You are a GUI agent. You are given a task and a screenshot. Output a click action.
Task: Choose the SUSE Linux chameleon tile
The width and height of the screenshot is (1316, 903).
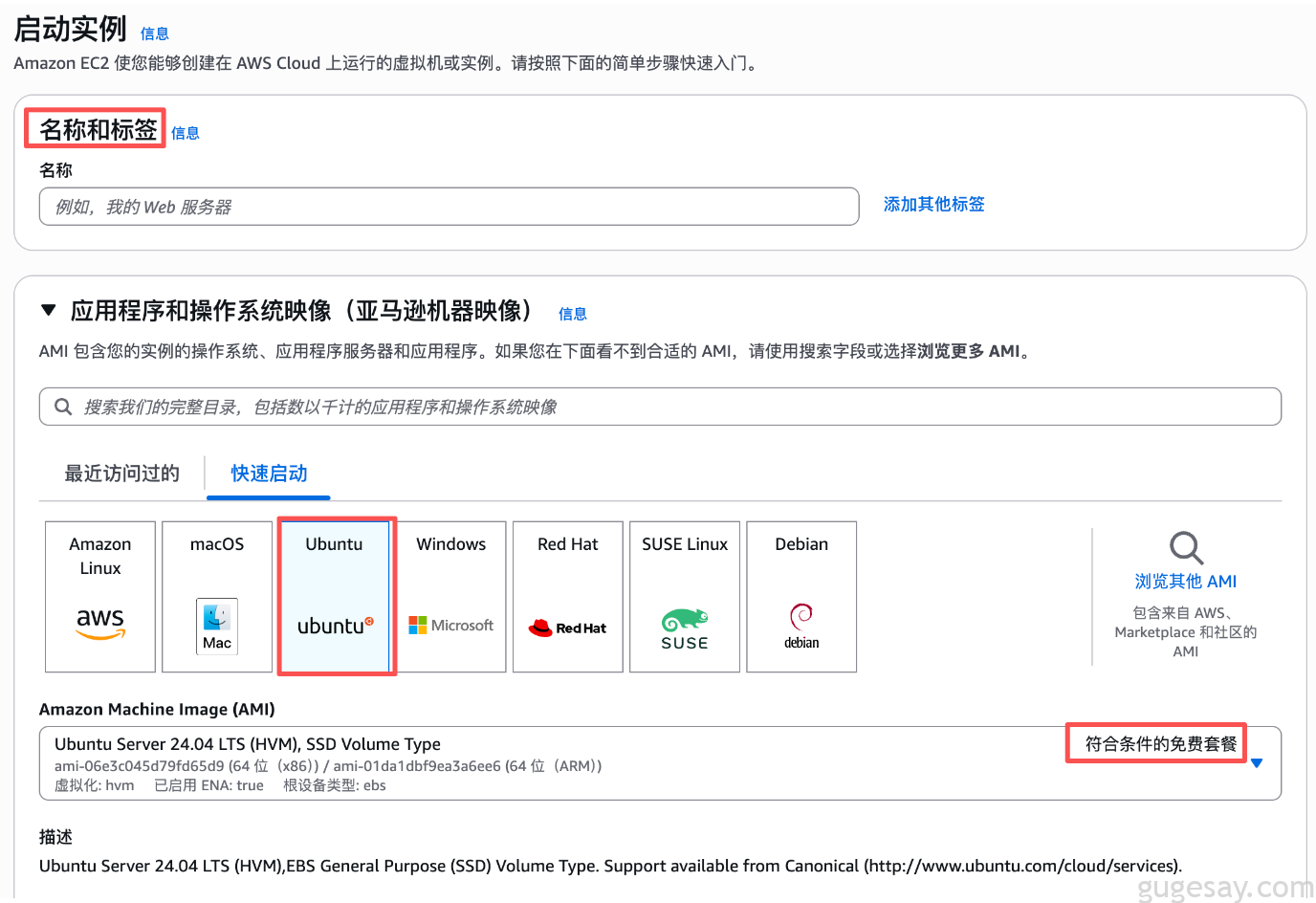tap(685, 597)
